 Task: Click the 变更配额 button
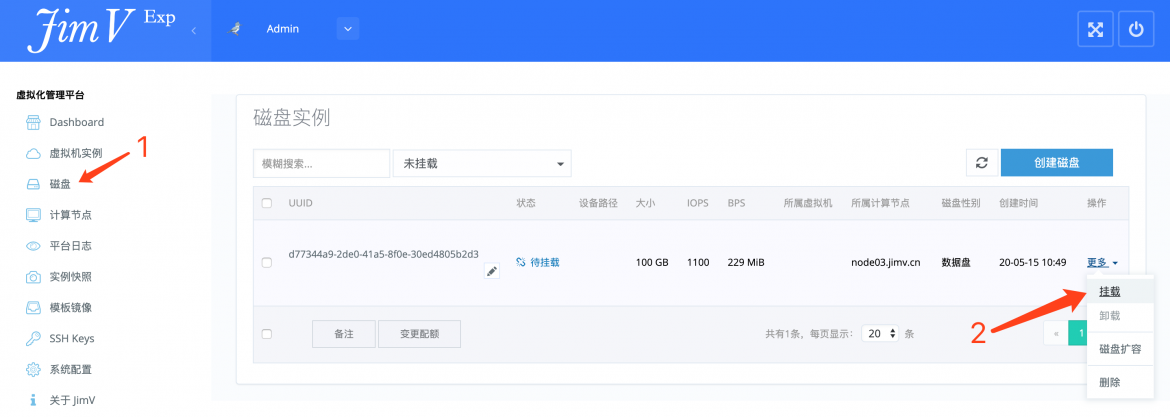pyautogui.click(x=419, y=334)
